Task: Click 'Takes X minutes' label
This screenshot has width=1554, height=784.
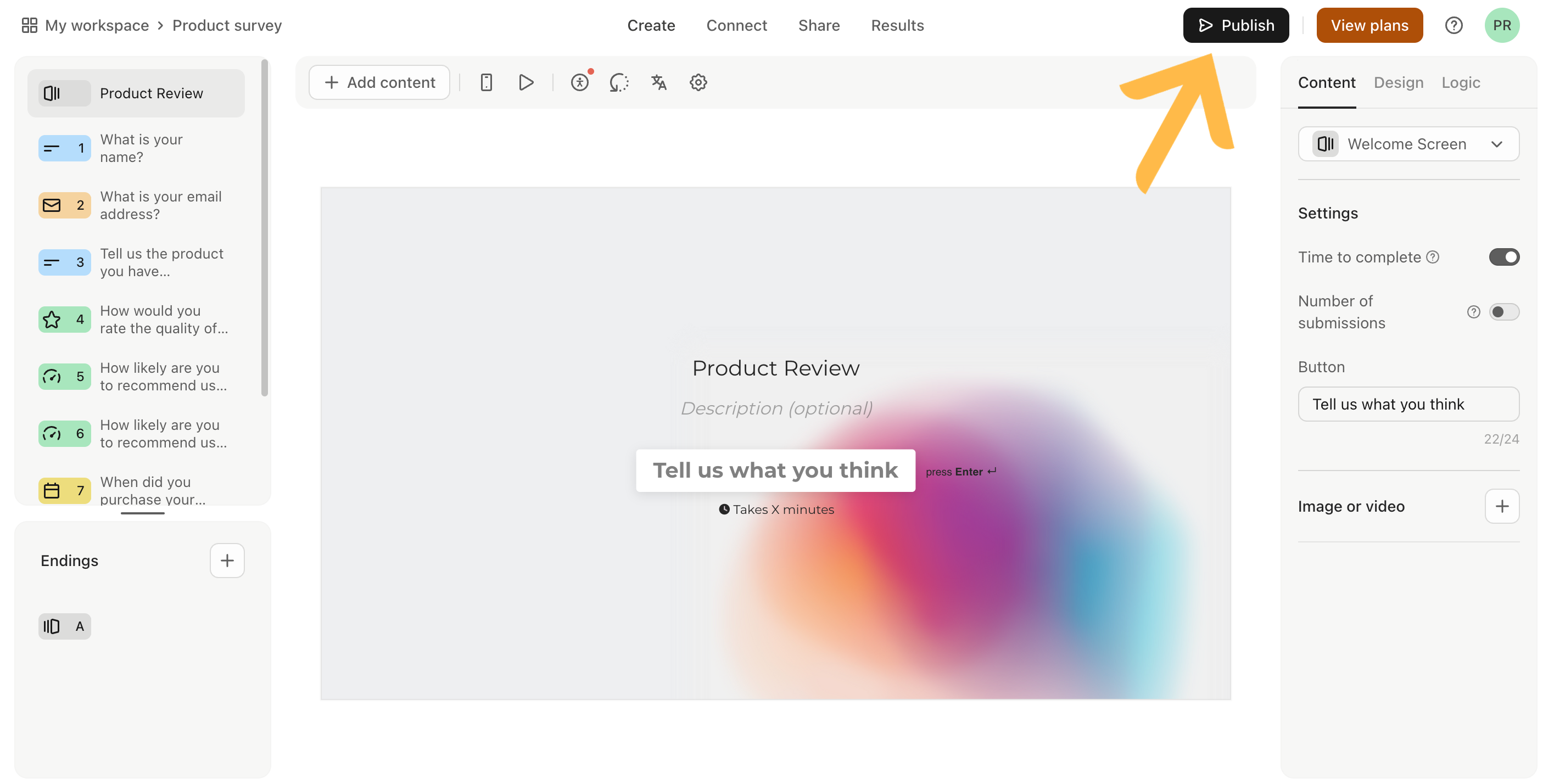Action: 776,509
